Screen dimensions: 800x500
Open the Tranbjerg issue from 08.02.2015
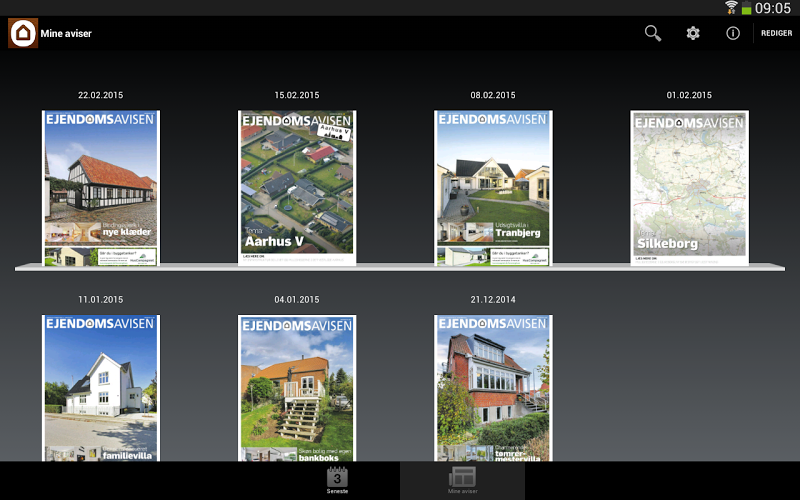tap(493, 188)
